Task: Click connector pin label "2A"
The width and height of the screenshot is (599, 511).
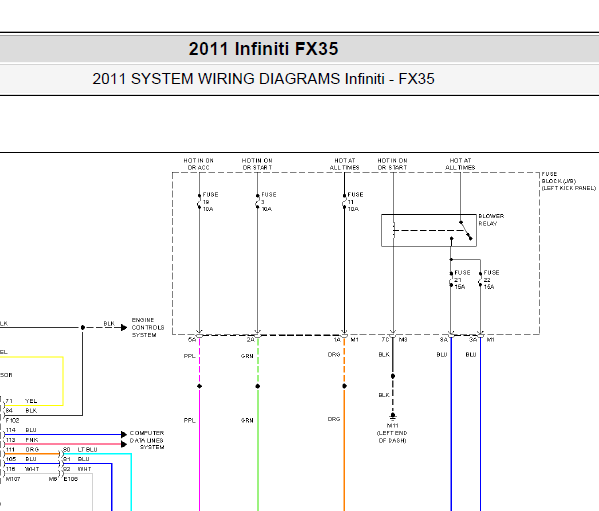Action: 250,340
